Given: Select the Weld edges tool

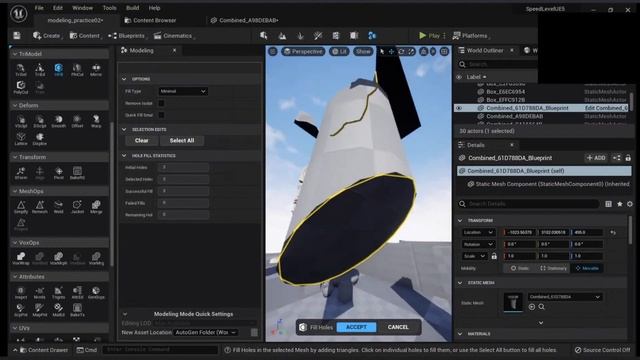Looking at the screenshot, I should point(58,207).
